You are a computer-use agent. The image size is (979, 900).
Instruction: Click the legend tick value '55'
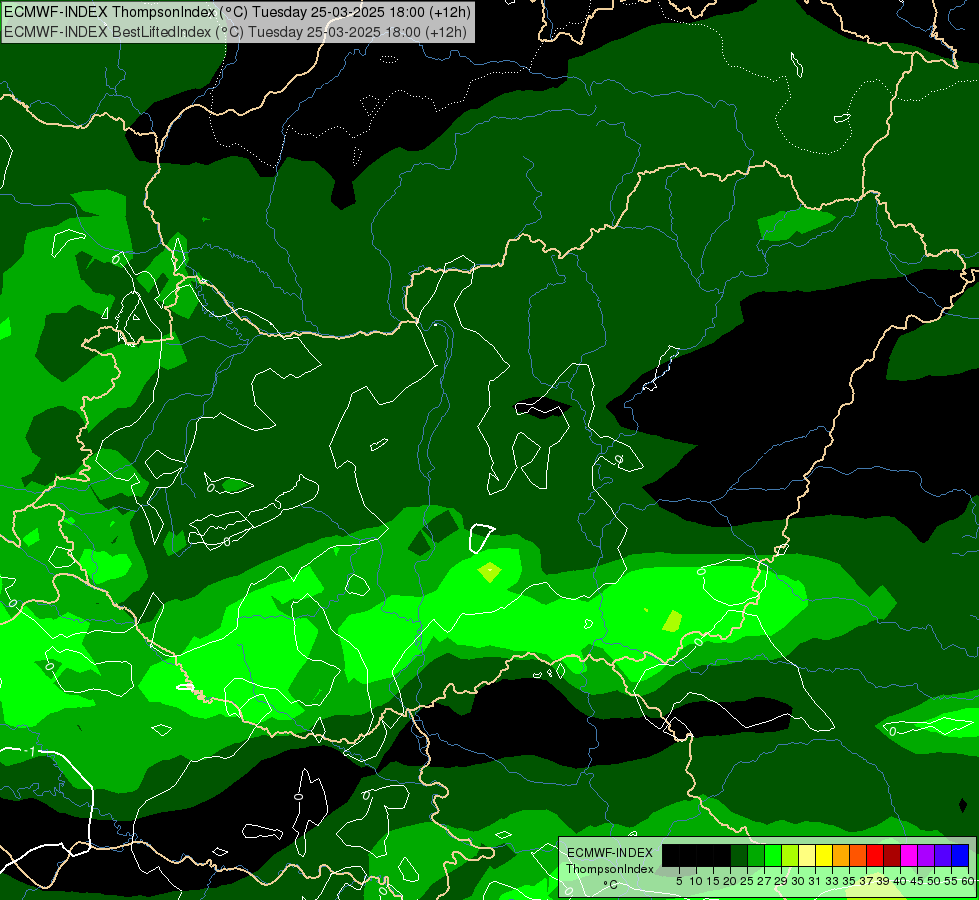coord(952,881)
